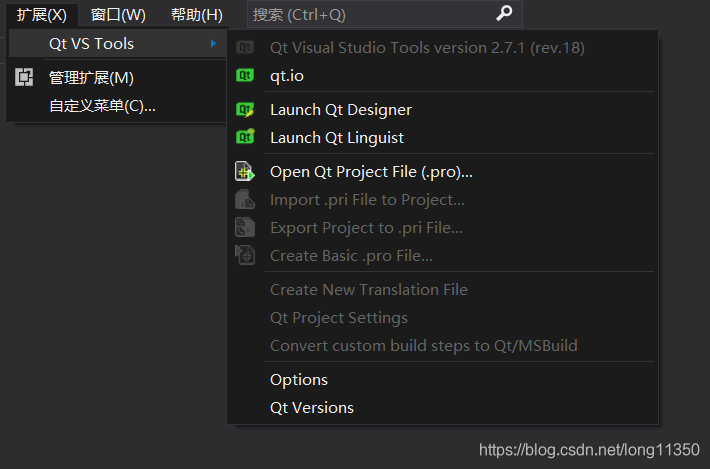
Task: Click the Qt Designer icon with pencil
Action: (245, 110)
